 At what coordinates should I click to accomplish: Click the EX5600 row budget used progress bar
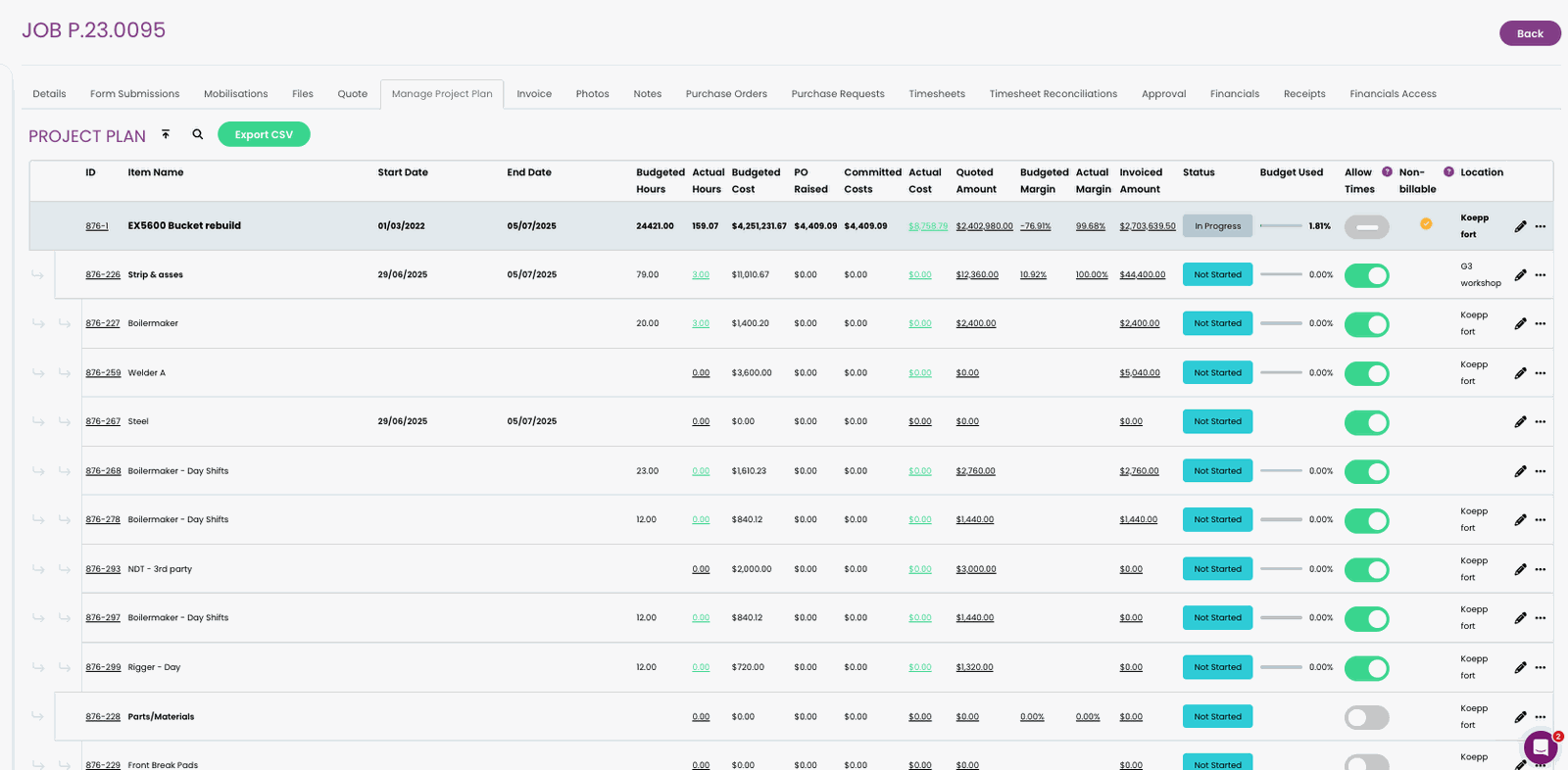[1281, 225]
